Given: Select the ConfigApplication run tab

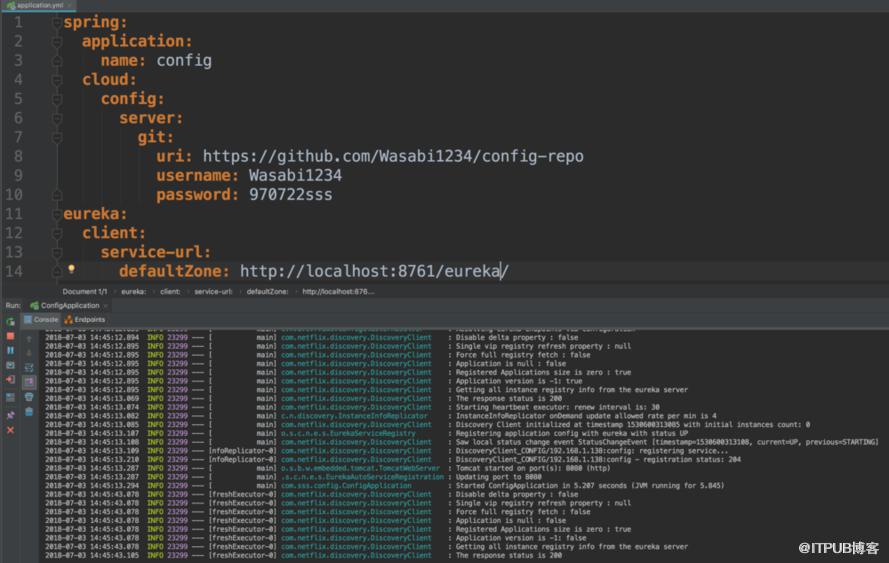Looking at the screenshot, I should point(70,306).
